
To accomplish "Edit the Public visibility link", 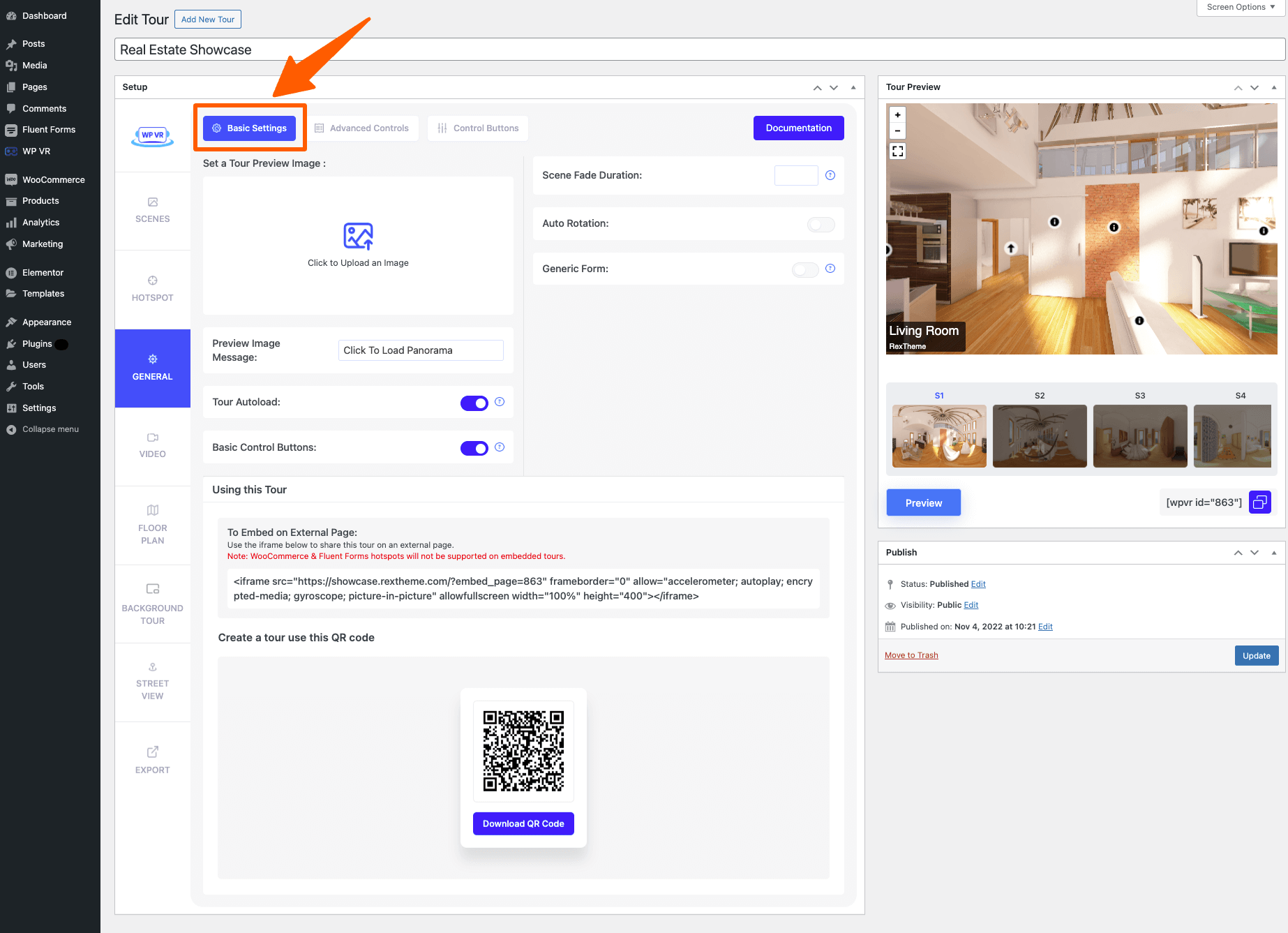I will point(971,605).
